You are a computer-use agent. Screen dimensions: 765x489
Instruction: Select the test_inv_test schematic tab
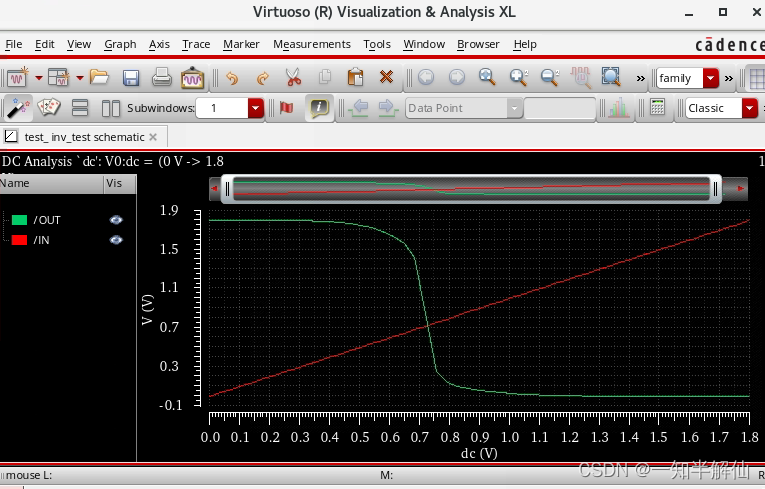click(x=84, y=137)
